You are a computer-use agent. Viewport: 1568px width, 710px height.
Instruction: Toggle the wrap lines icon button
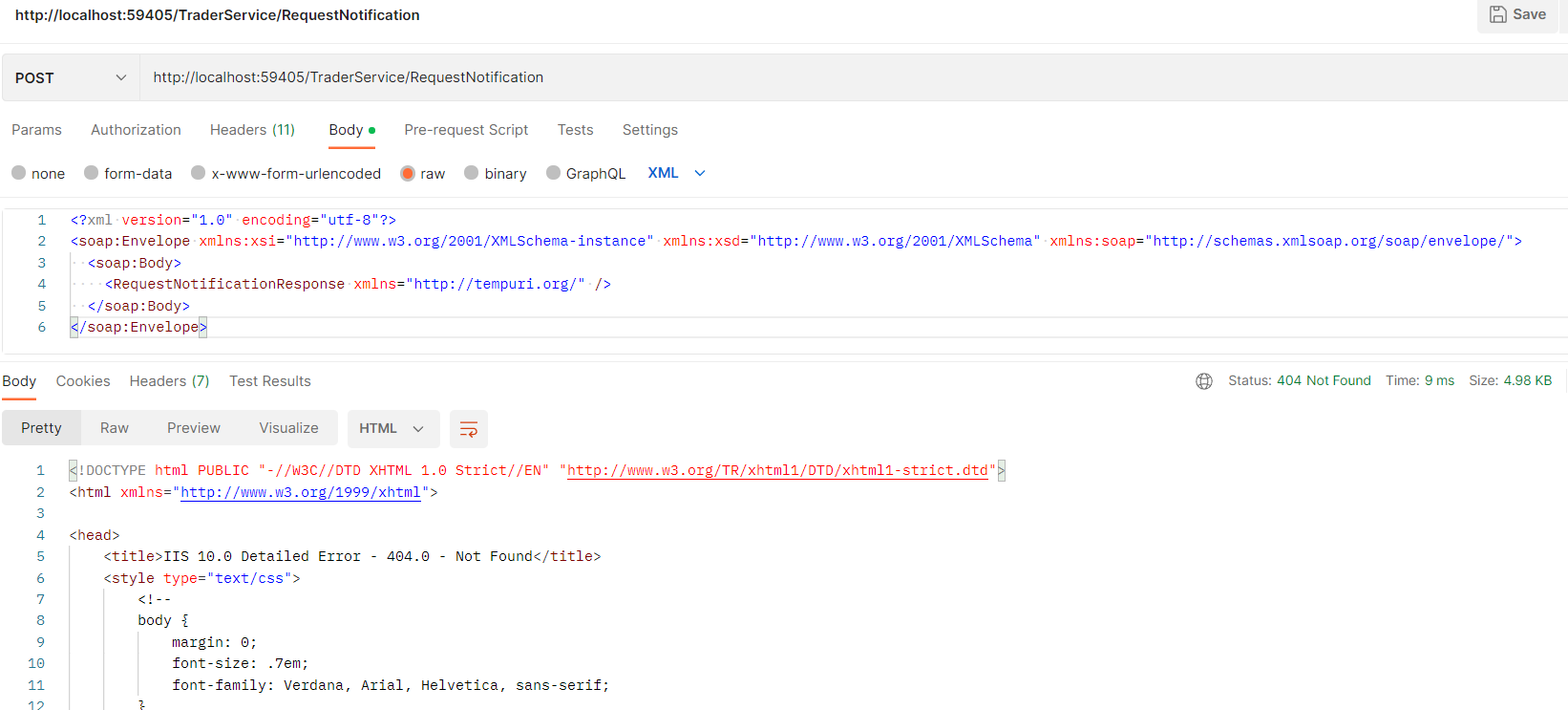tap(469, 429)
